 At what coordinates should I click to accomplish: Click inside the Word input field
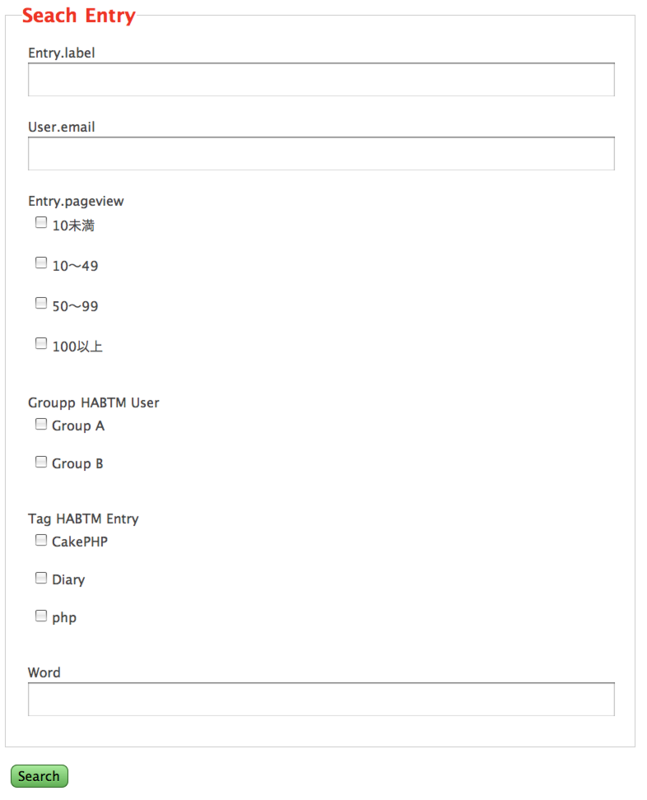(321, 699)
